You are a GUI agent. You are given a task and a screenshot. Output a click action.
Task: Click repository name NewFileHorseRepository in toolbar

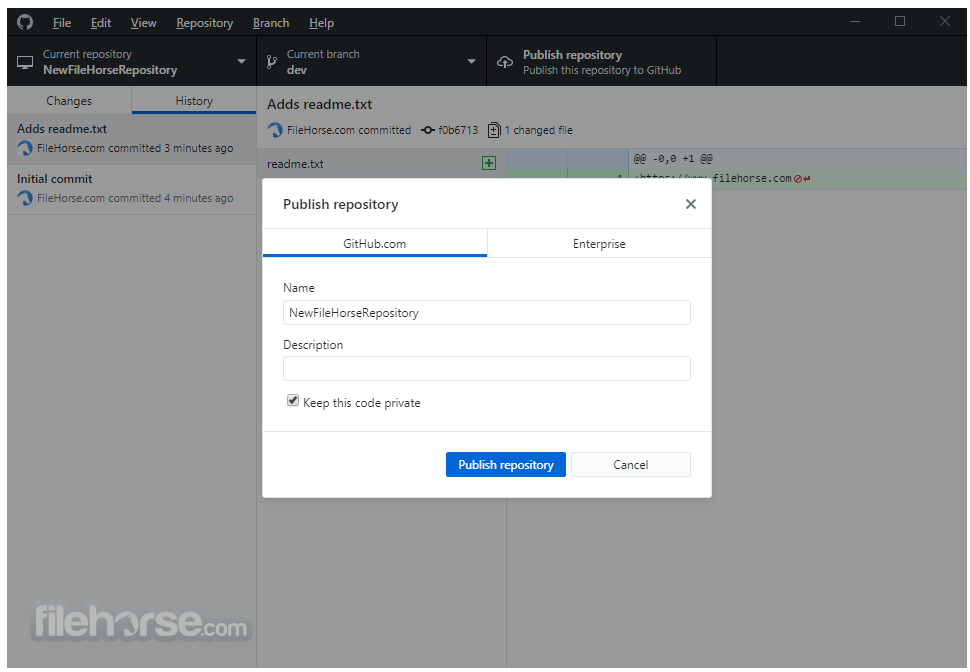coord(110,70)
